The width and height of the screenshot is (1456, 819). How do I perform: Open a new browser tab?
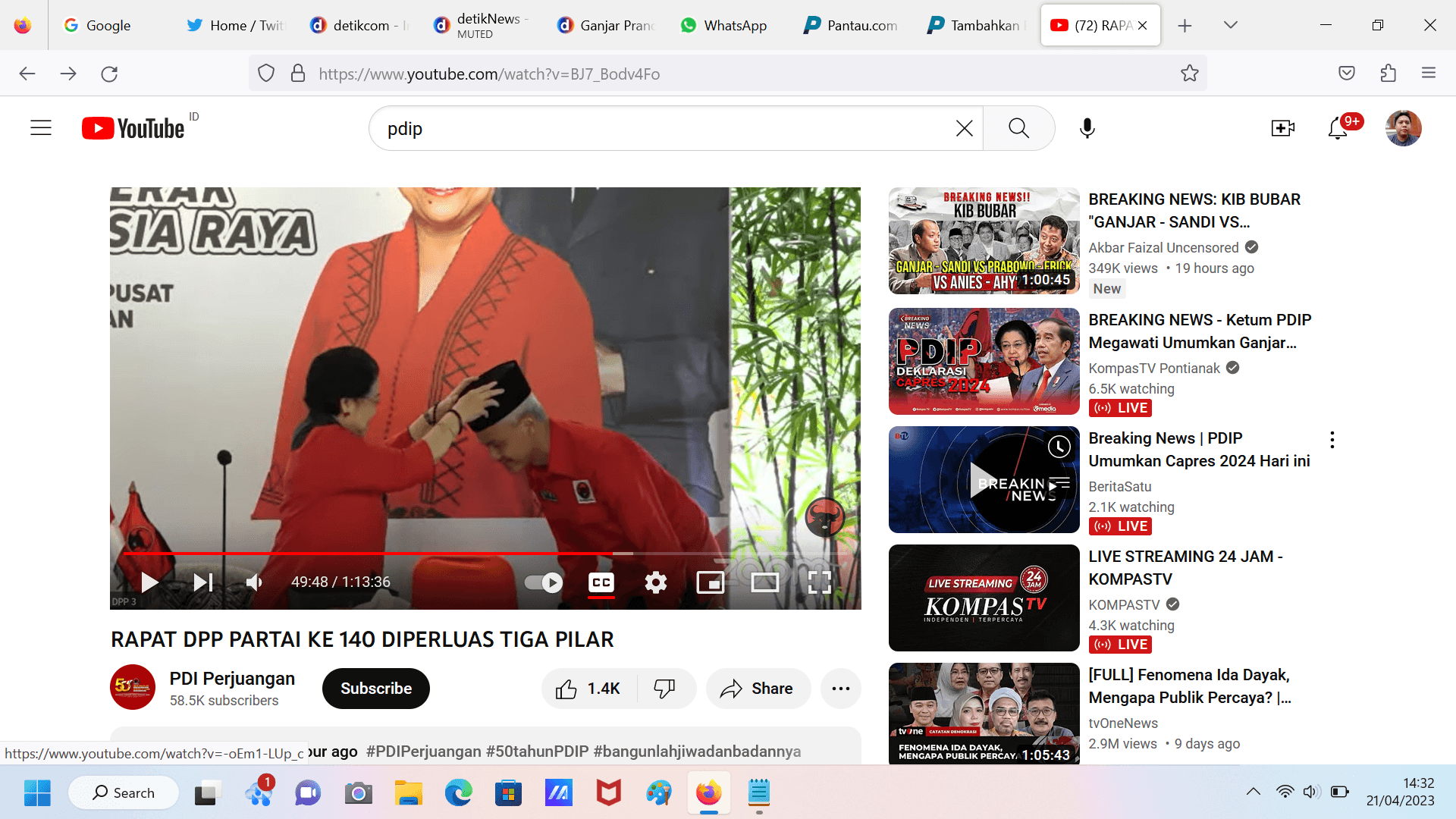tap(1185, 25)
